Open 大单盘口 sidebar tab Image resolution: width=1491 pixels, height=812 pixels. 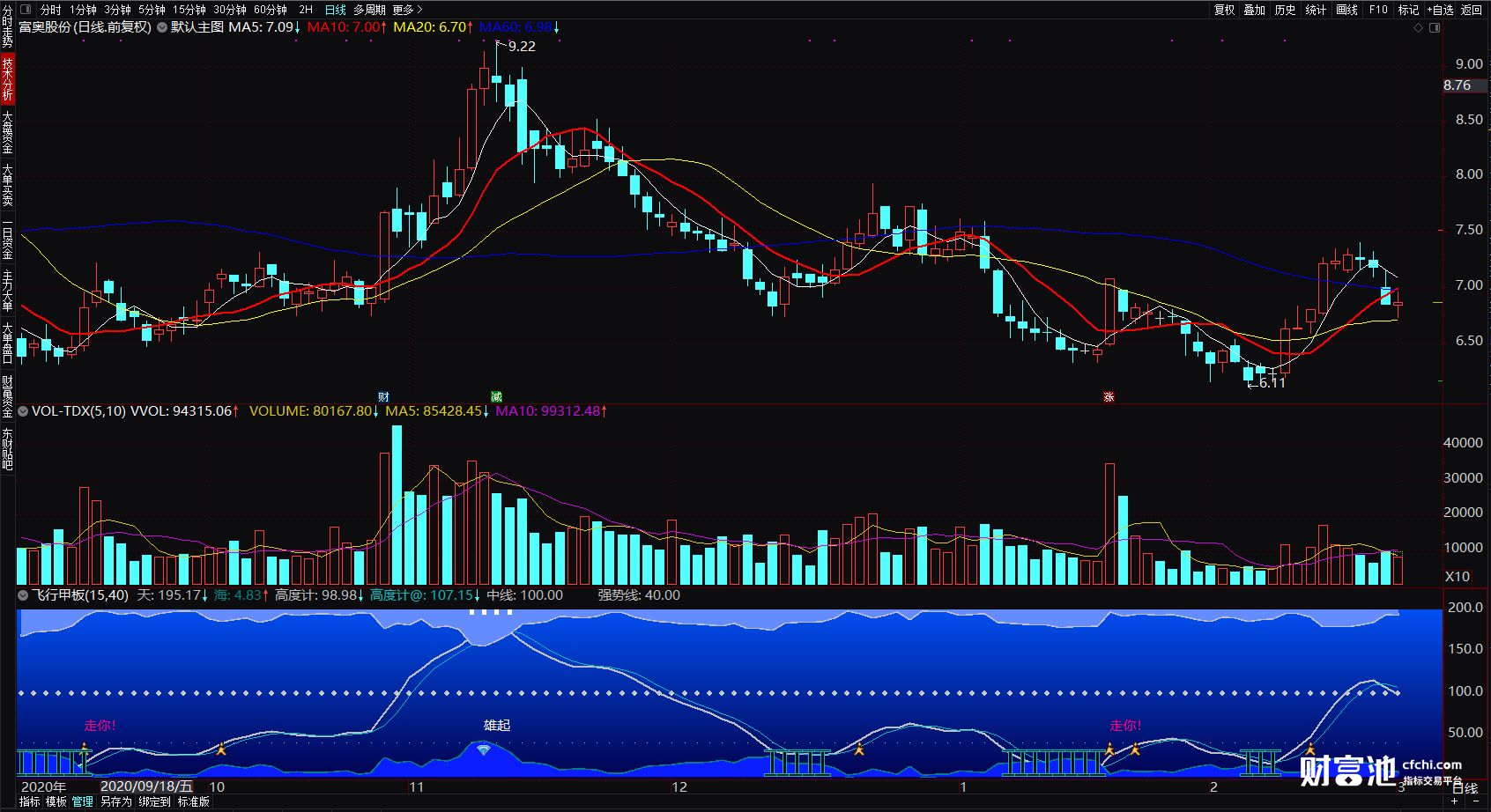(7, 343)
